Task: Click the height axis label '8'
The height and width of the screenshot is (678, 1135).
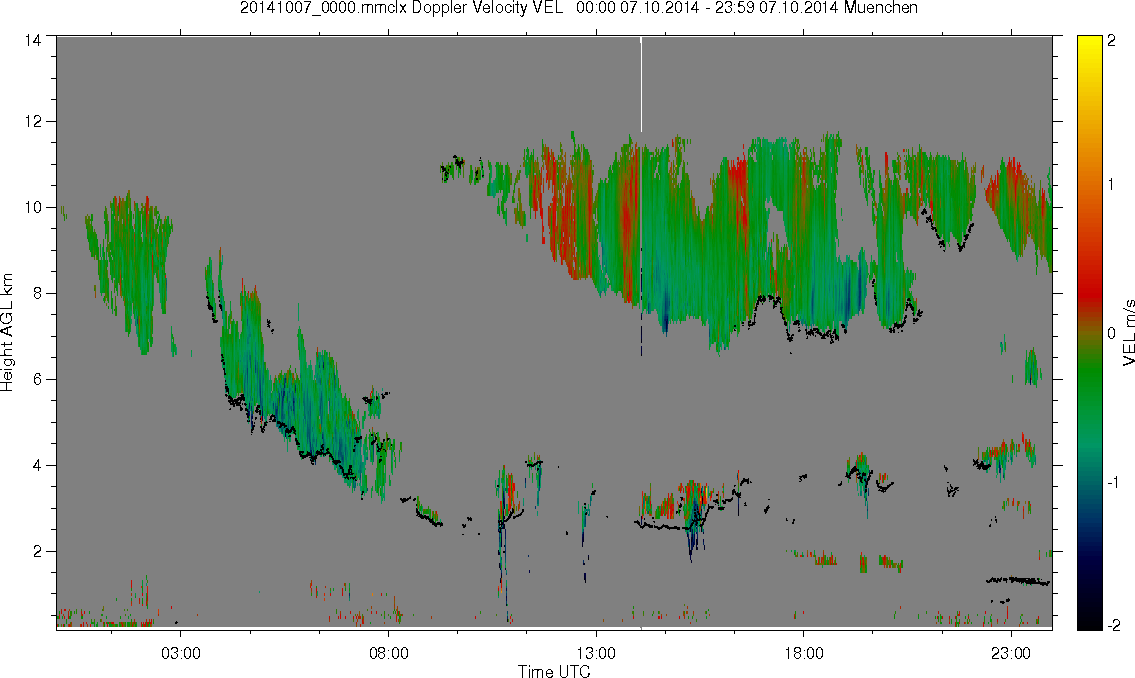Action: point(36,294)
